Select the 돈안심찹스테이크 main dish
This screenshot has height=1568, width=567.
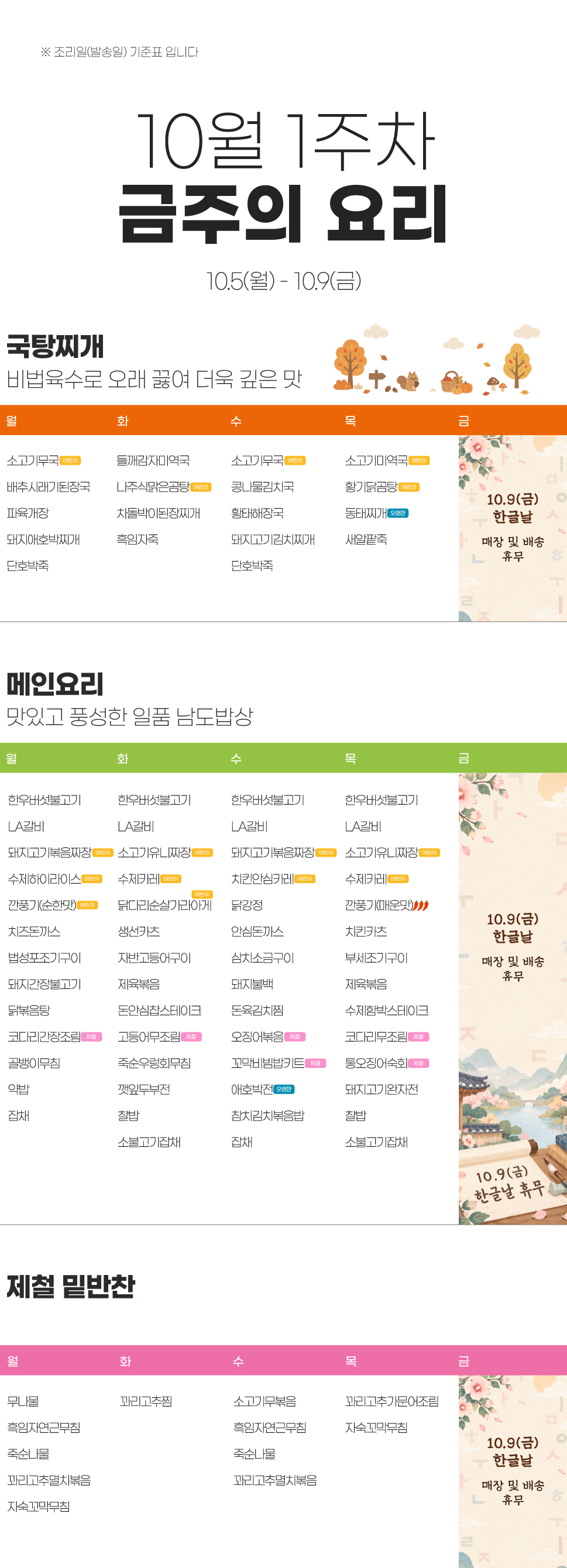point(160,1011)
